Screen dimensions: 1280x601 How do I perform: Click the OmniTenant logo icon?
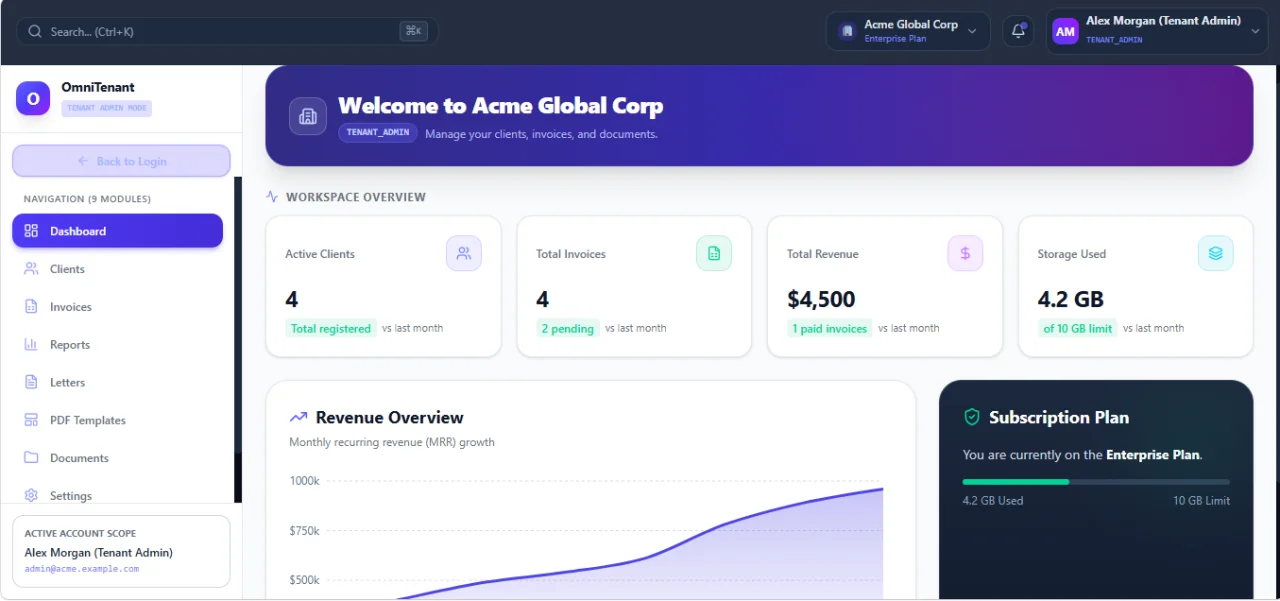[33, 98]
